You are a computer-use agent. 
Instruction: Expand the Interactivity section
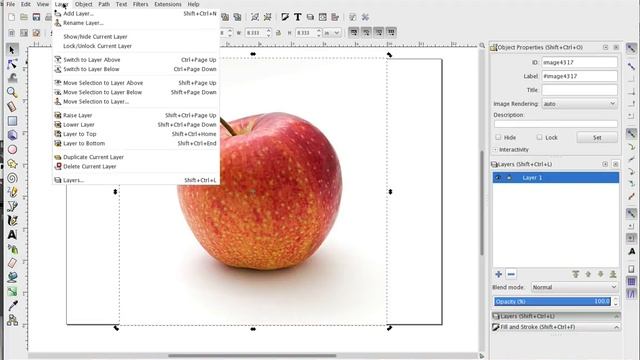tap(511, 150)
